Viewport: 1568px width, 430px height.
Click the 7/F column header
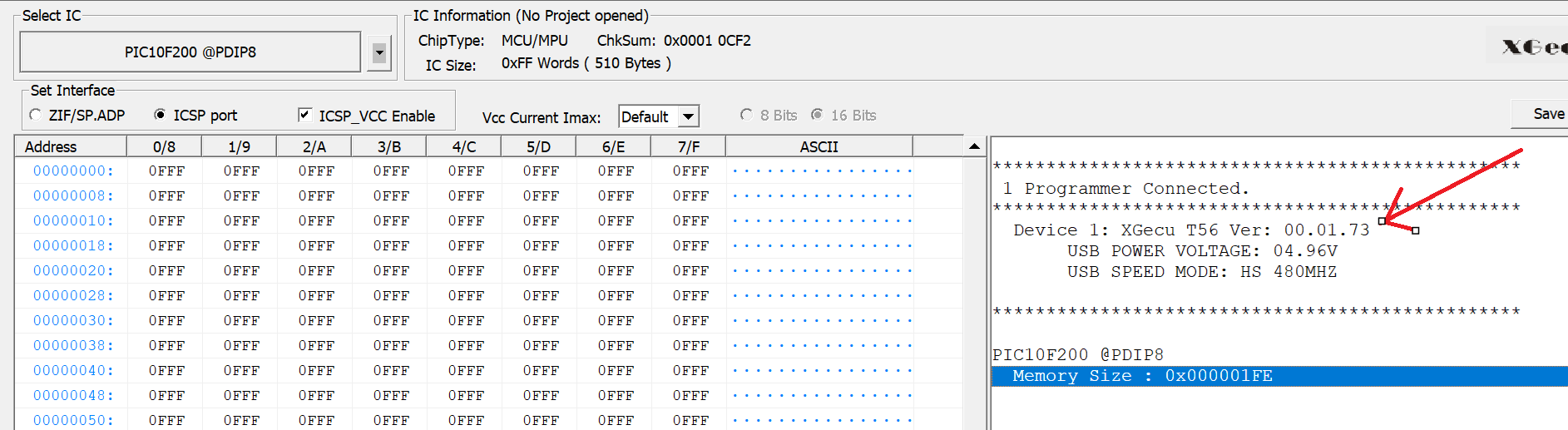[x=689, y=146]
